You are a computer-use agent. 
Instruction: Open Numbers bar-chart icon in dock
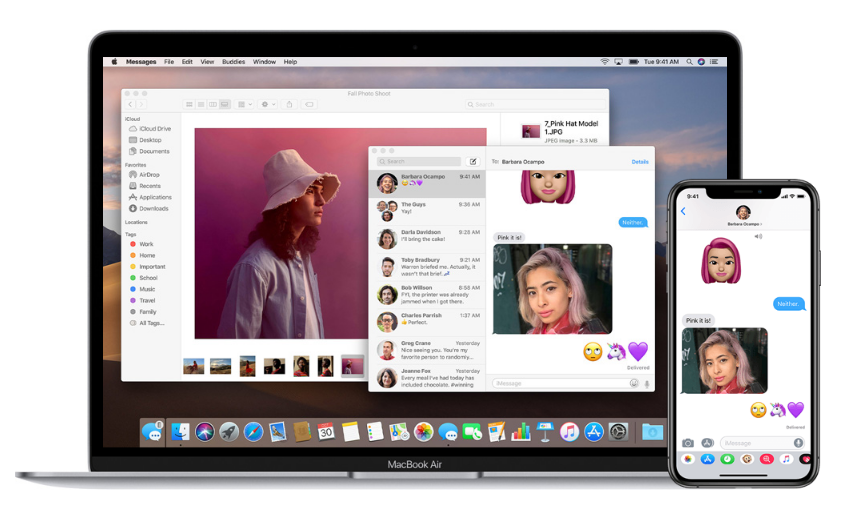(521, 432)
